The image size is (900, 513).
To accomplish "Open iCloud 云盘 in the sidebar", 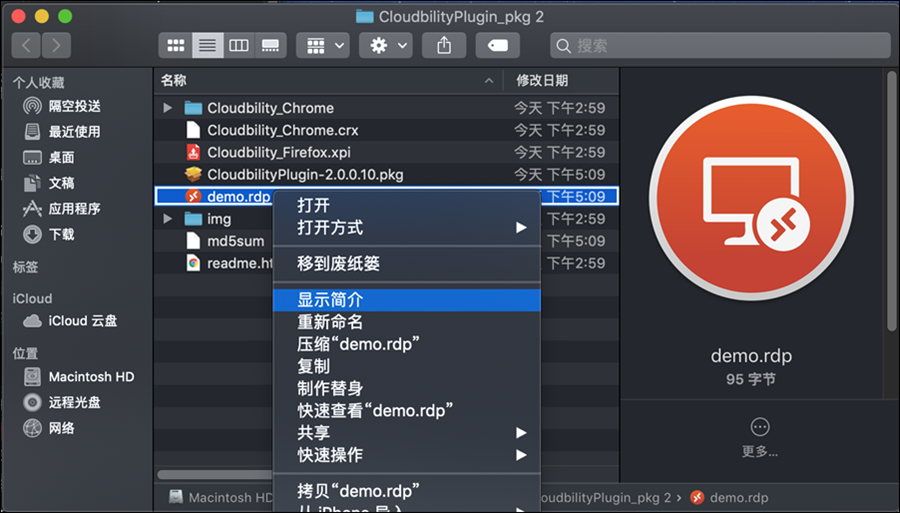I will [x=70, y=321].
